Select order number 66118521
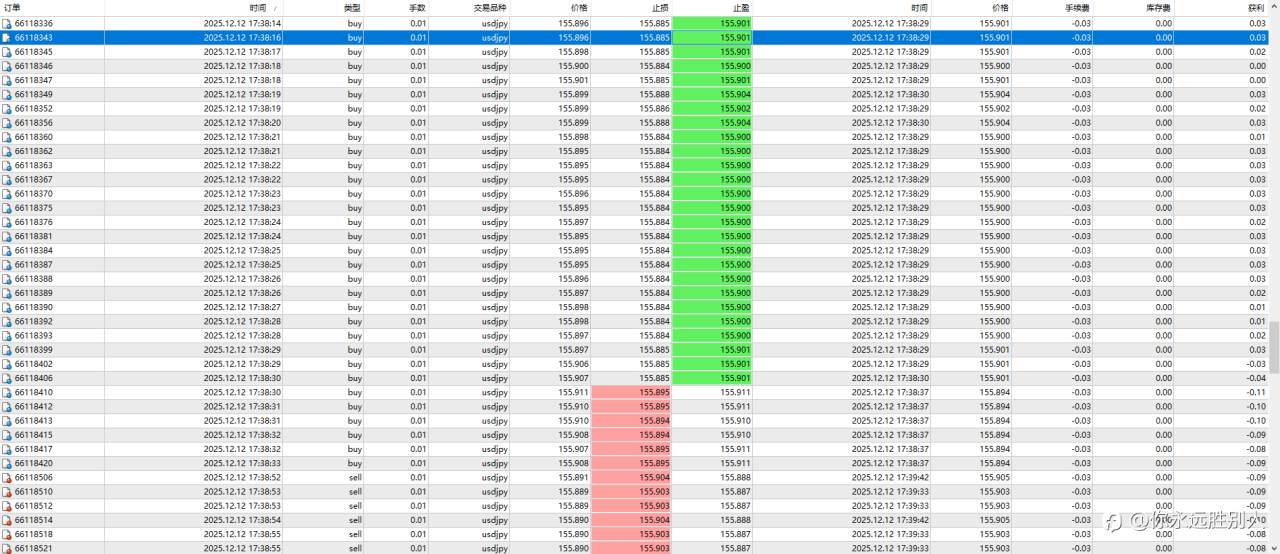The height and width of the screenshot is (554, 1280). 34,548
